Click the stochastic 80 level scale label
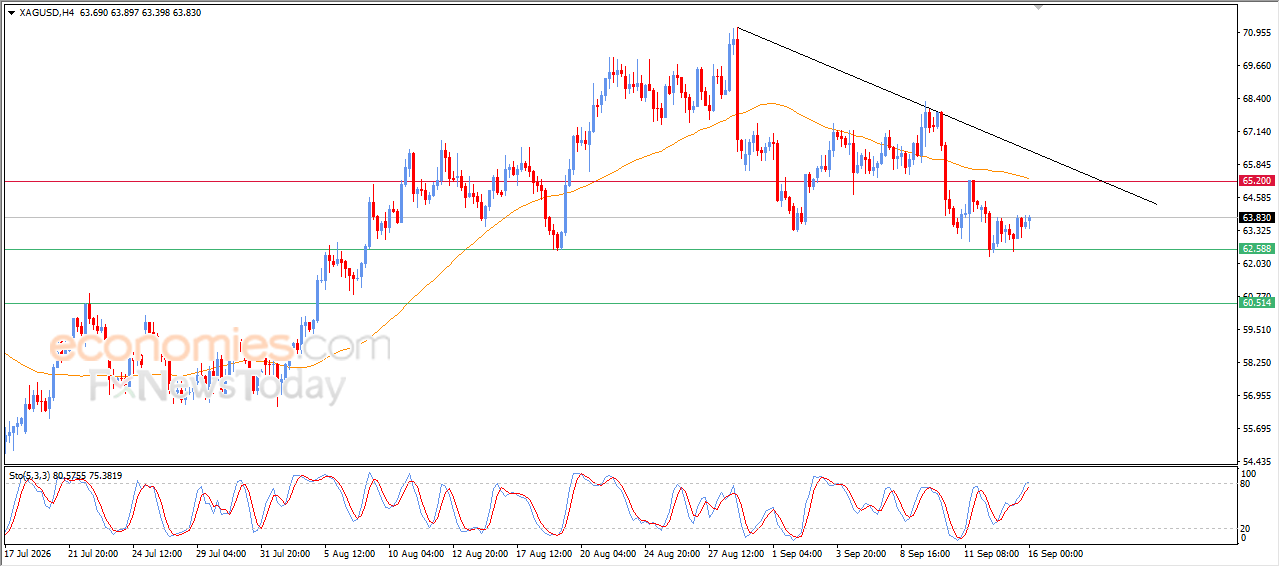Viewport: 1280px width, 567px height. 1246,484
